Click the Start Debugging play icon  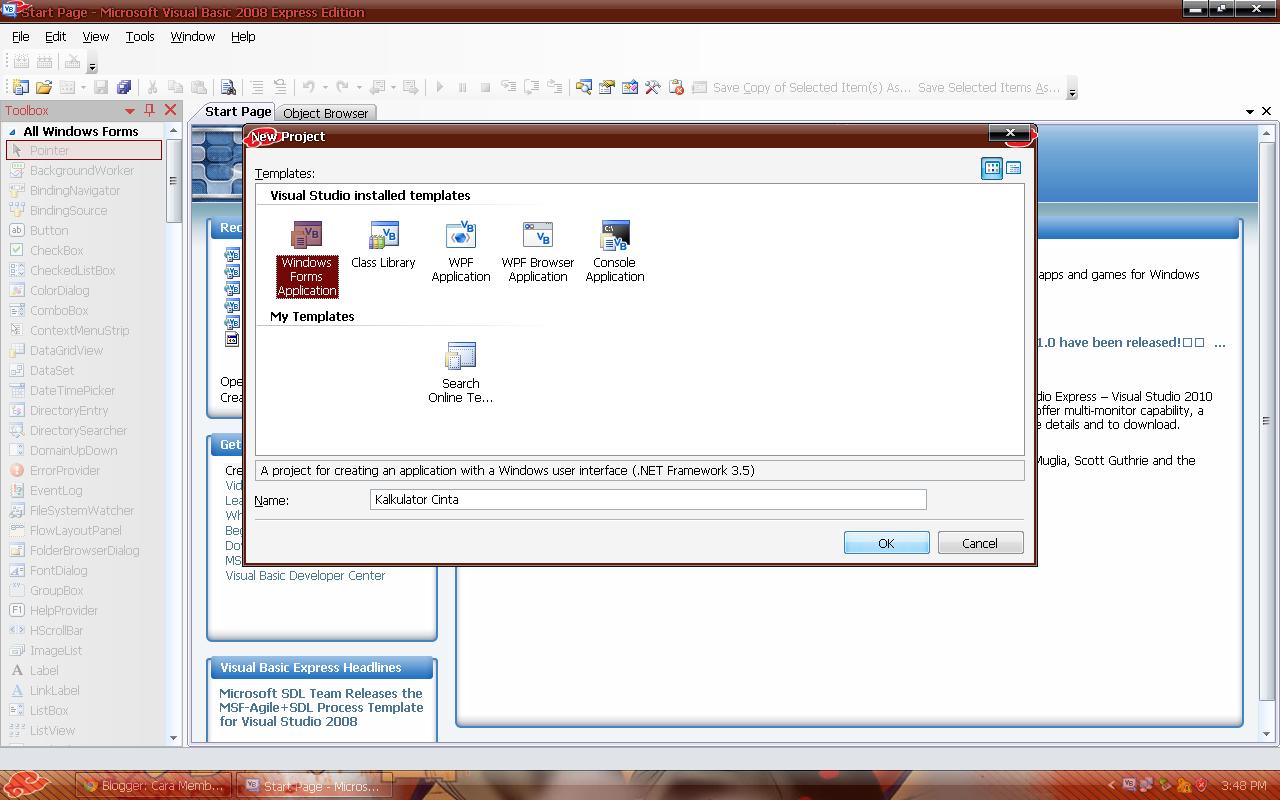coord(439,88)
